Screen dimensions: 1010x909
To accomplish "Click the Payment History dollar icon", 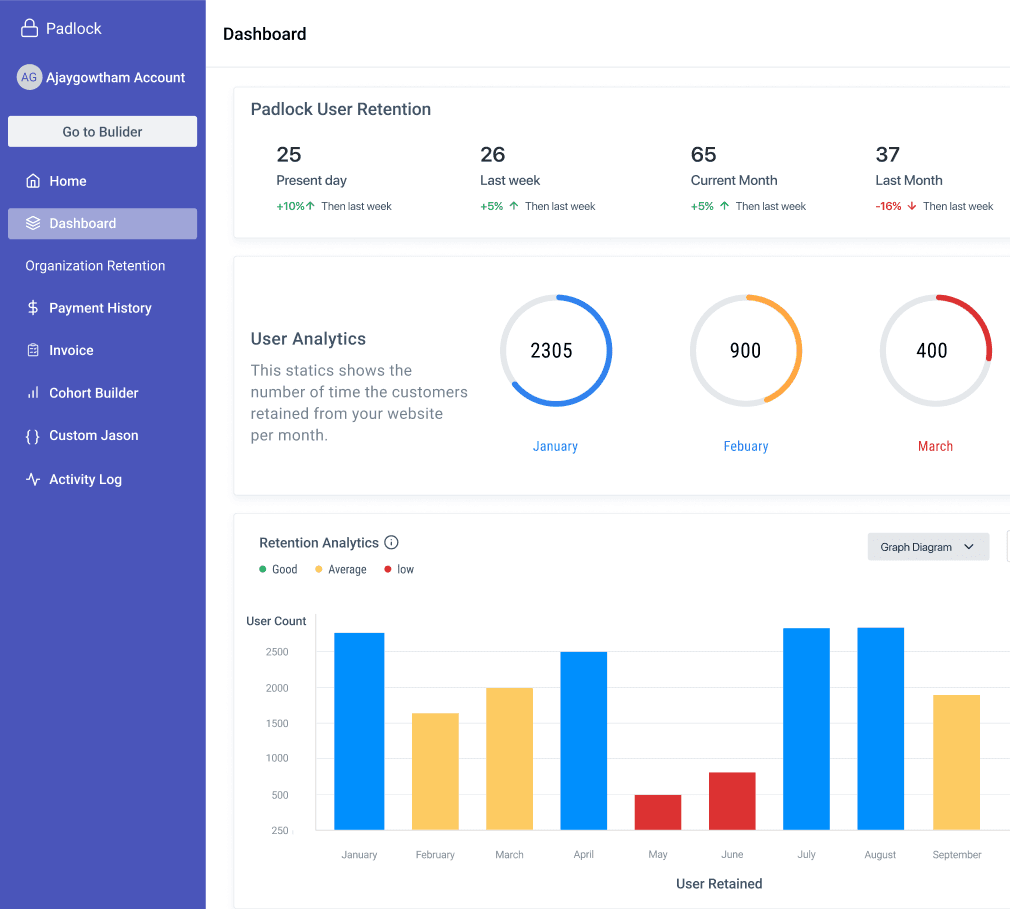I will [33, 308].
